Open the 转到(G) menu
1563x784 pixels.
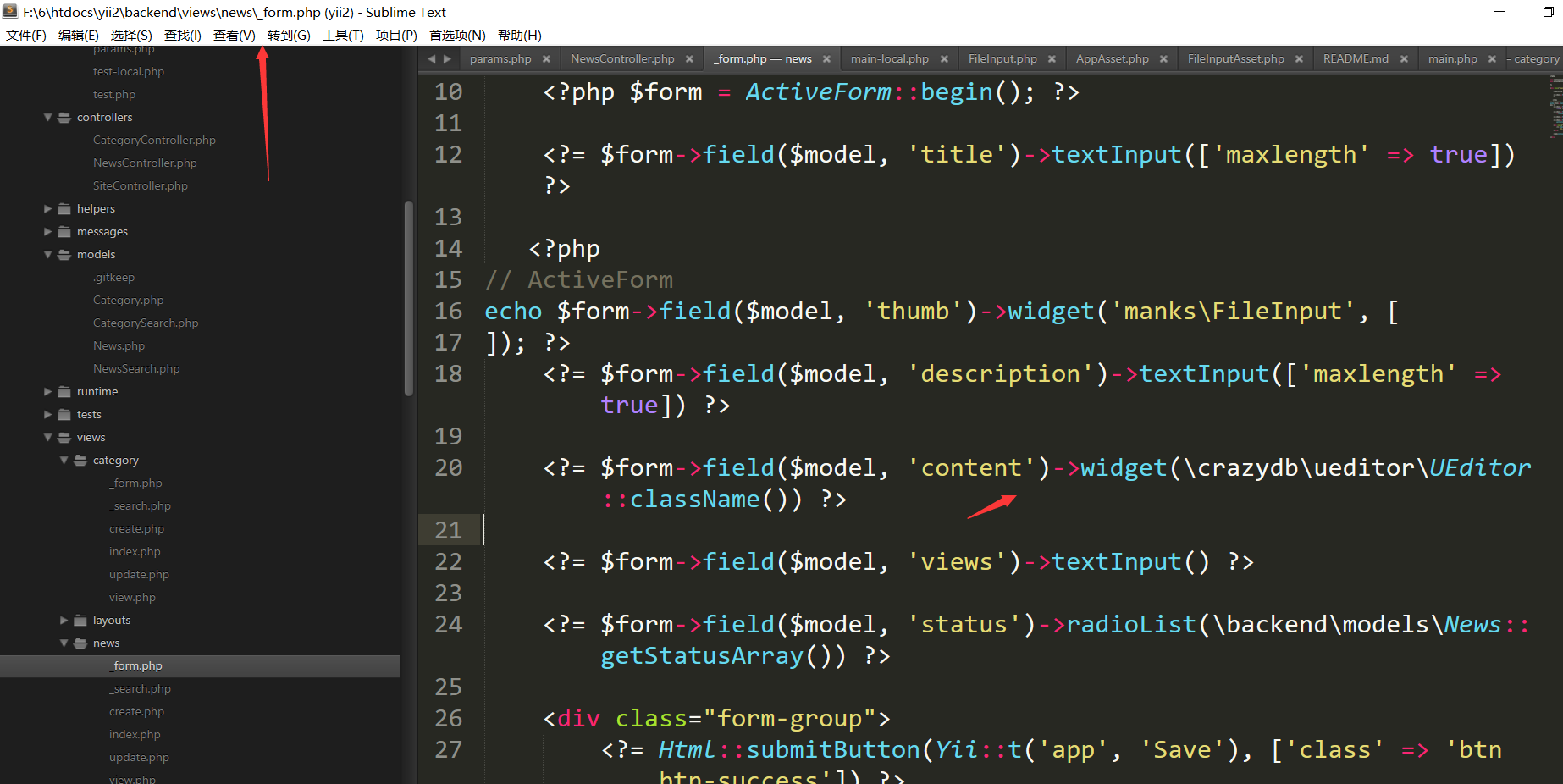pos(289,35)
